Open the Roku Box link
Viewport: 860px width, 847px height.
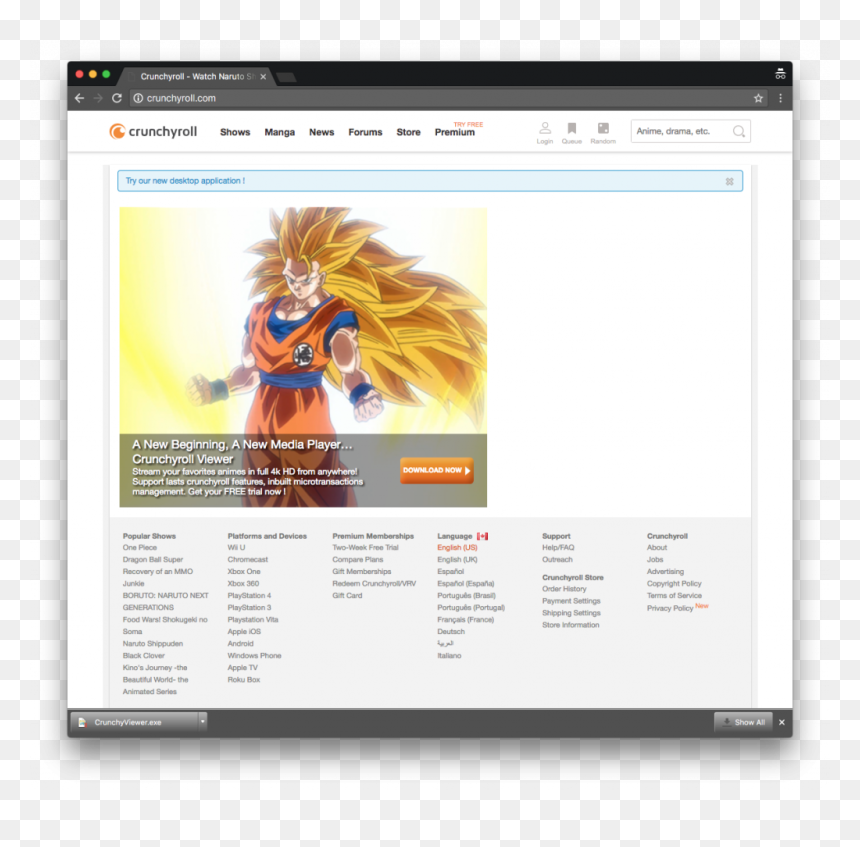click(x=244, y=680)
